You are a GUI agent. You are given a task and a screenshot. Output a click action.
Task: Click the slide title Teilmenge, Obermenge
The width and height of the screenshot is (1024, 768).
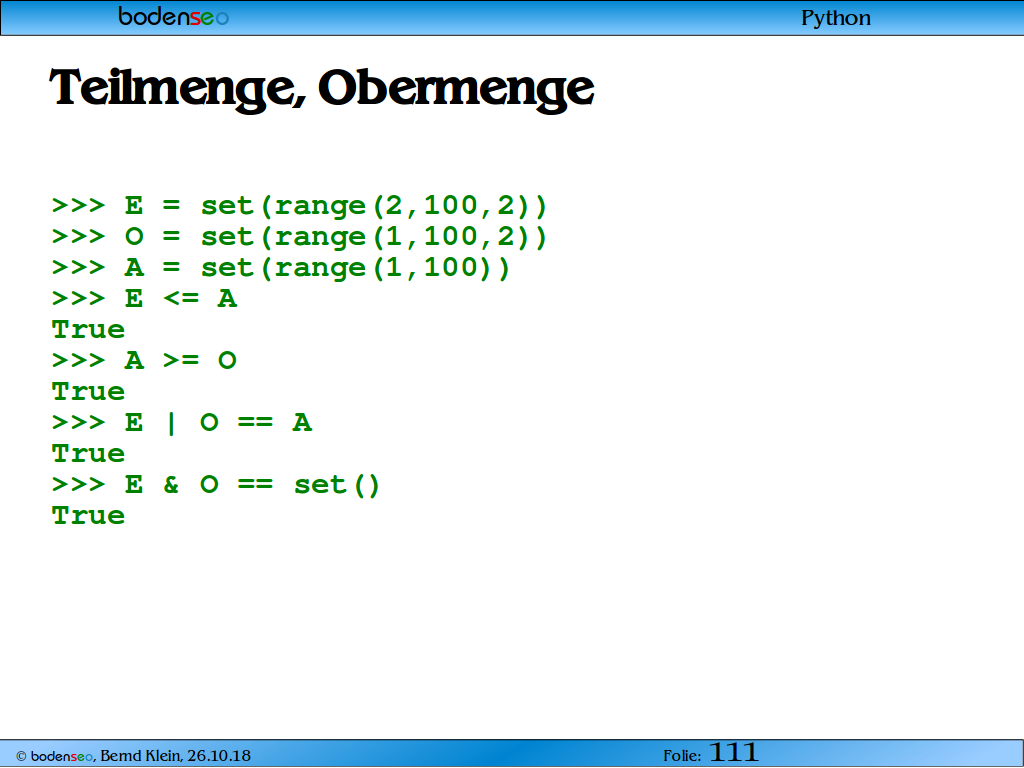click(x=322, y=89)
